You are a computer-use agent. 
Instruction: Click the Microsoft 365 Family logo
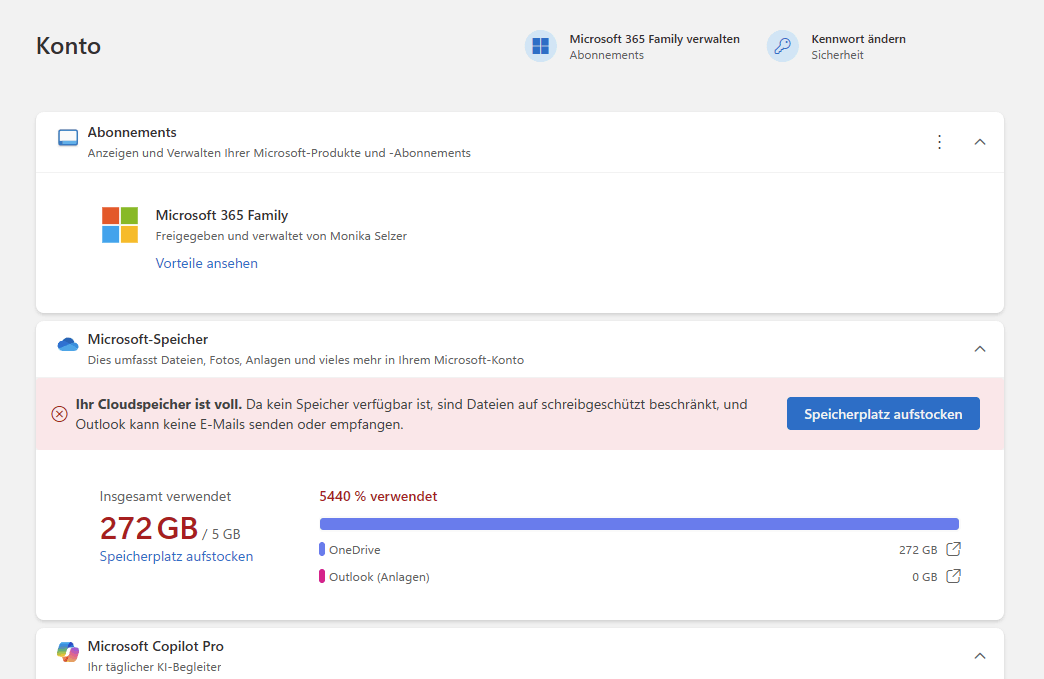tap(120, 225)
